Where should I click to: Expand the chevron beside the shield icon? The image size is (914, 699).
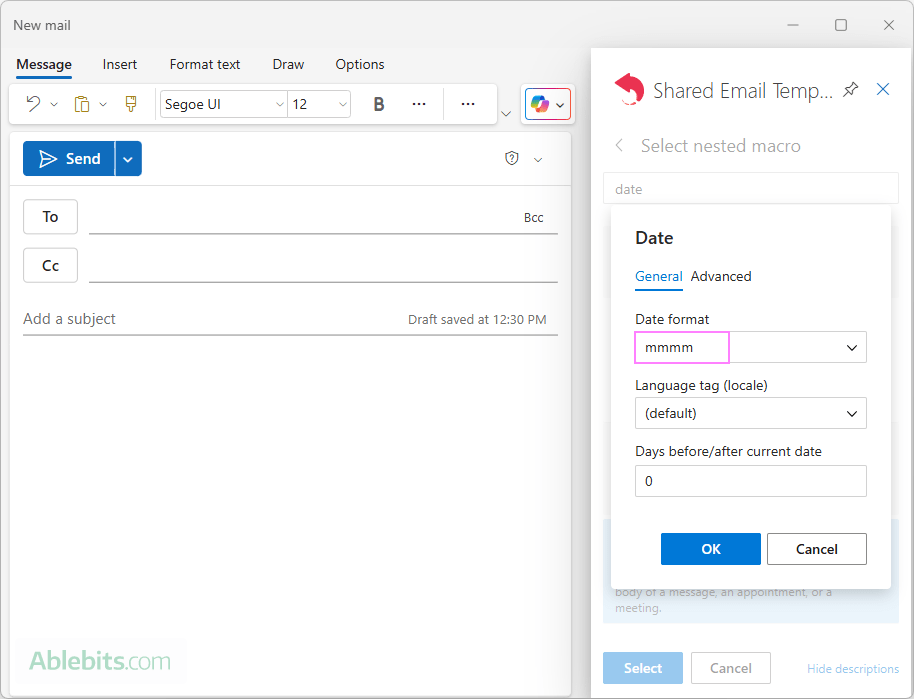point(538,160)
